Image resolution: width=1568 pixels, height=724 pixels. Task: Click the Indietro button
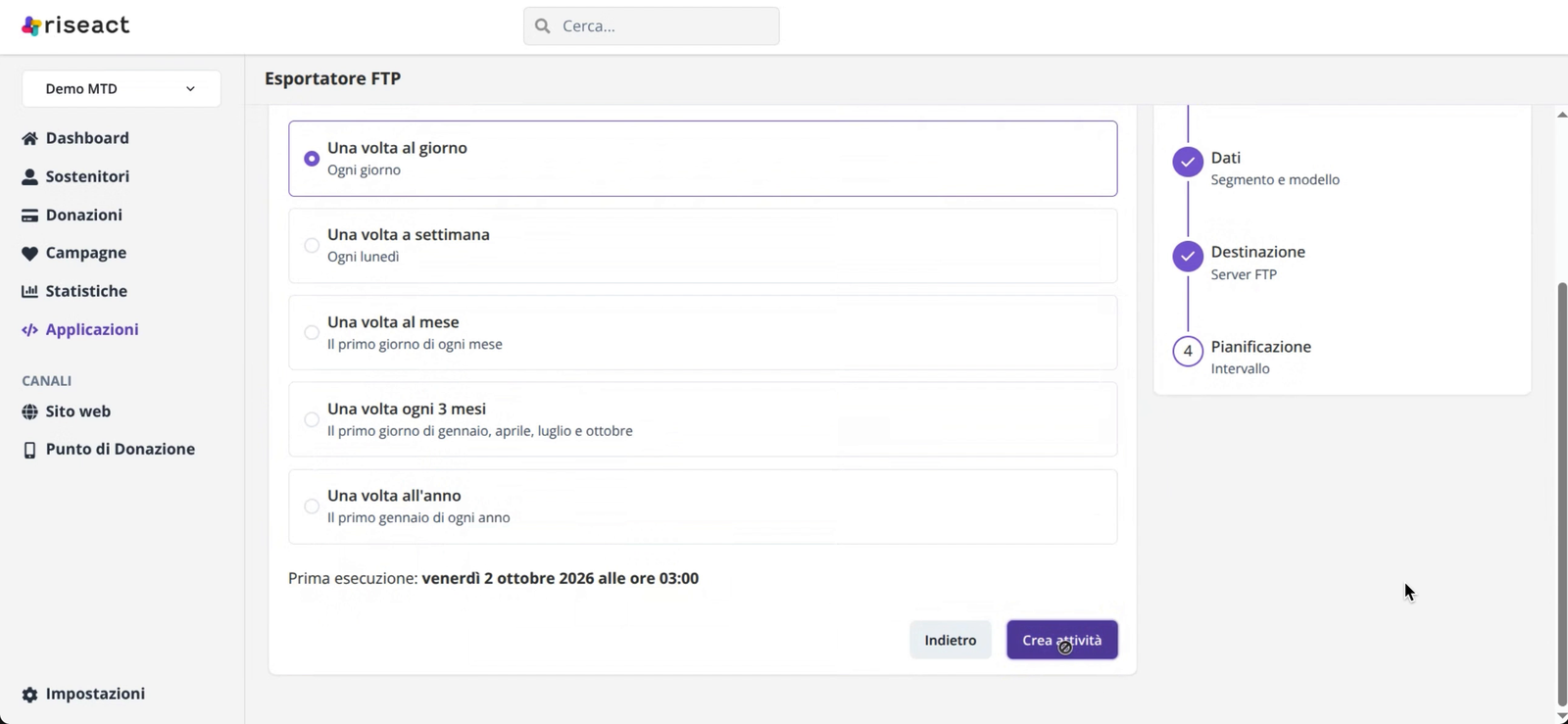coord(951,640)
